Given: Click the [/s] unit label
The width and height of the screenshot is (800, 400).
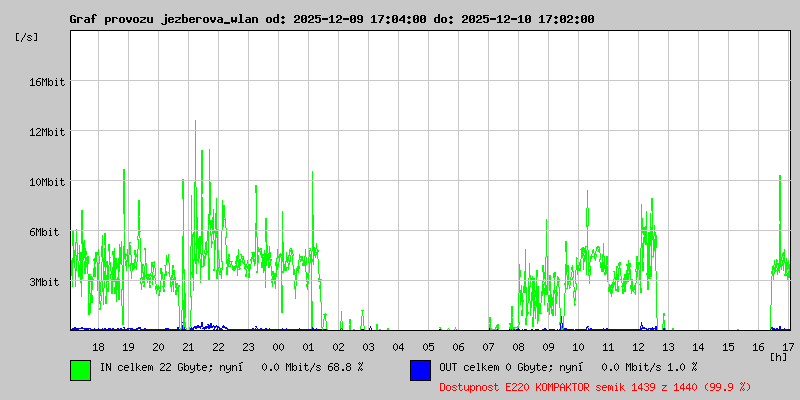Looking at the screenshot, I should (x=27, y=37).
